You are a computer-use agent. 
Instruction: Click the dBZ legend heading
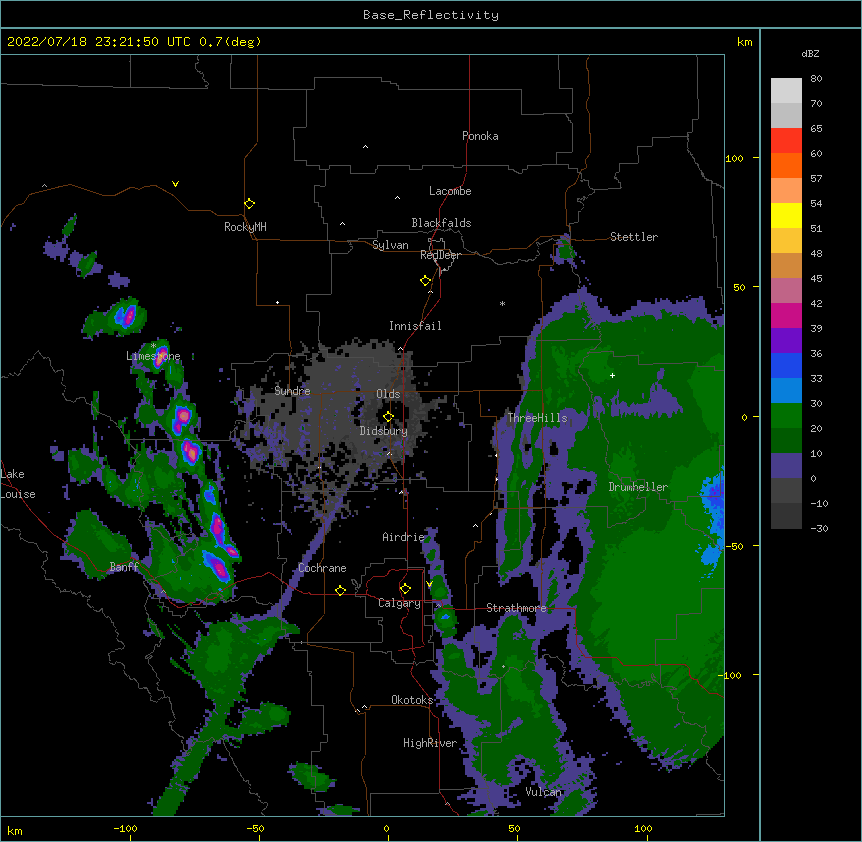(810, 54)
